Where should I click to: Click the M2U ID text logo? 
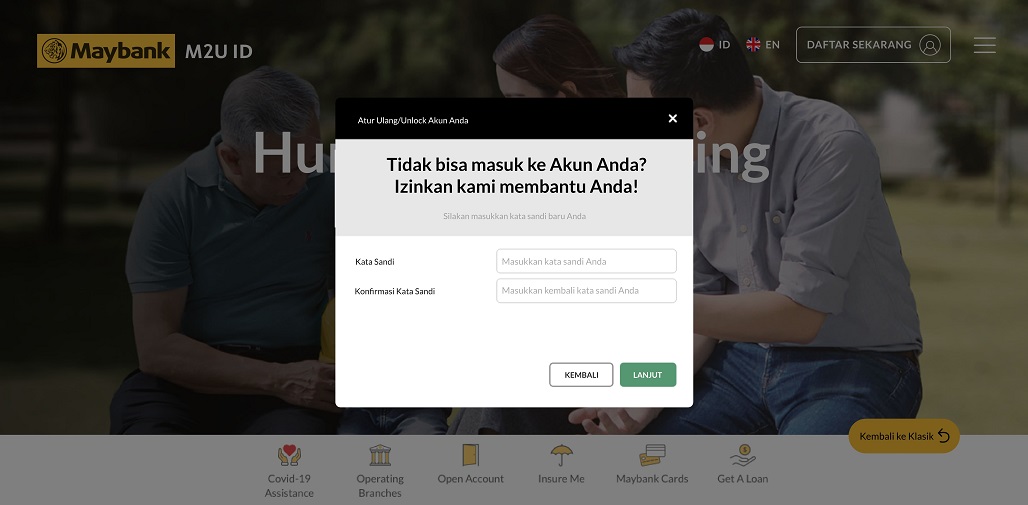click(218, 51)
